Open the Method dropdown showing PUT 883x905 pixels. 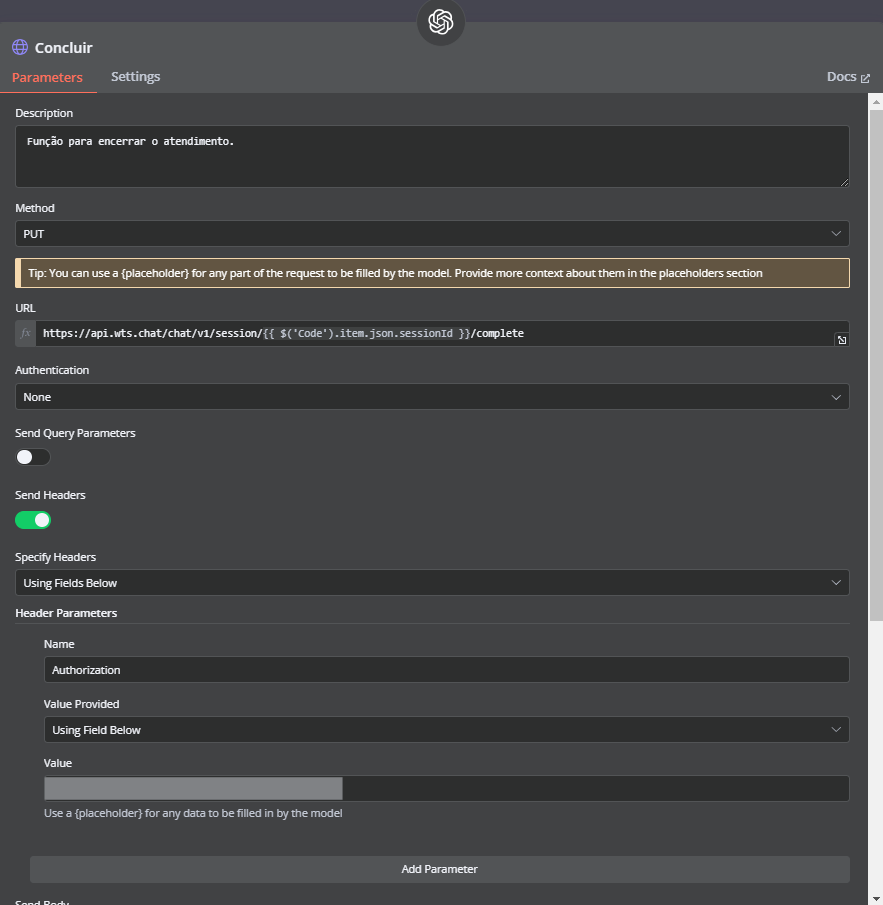[432, 233]
